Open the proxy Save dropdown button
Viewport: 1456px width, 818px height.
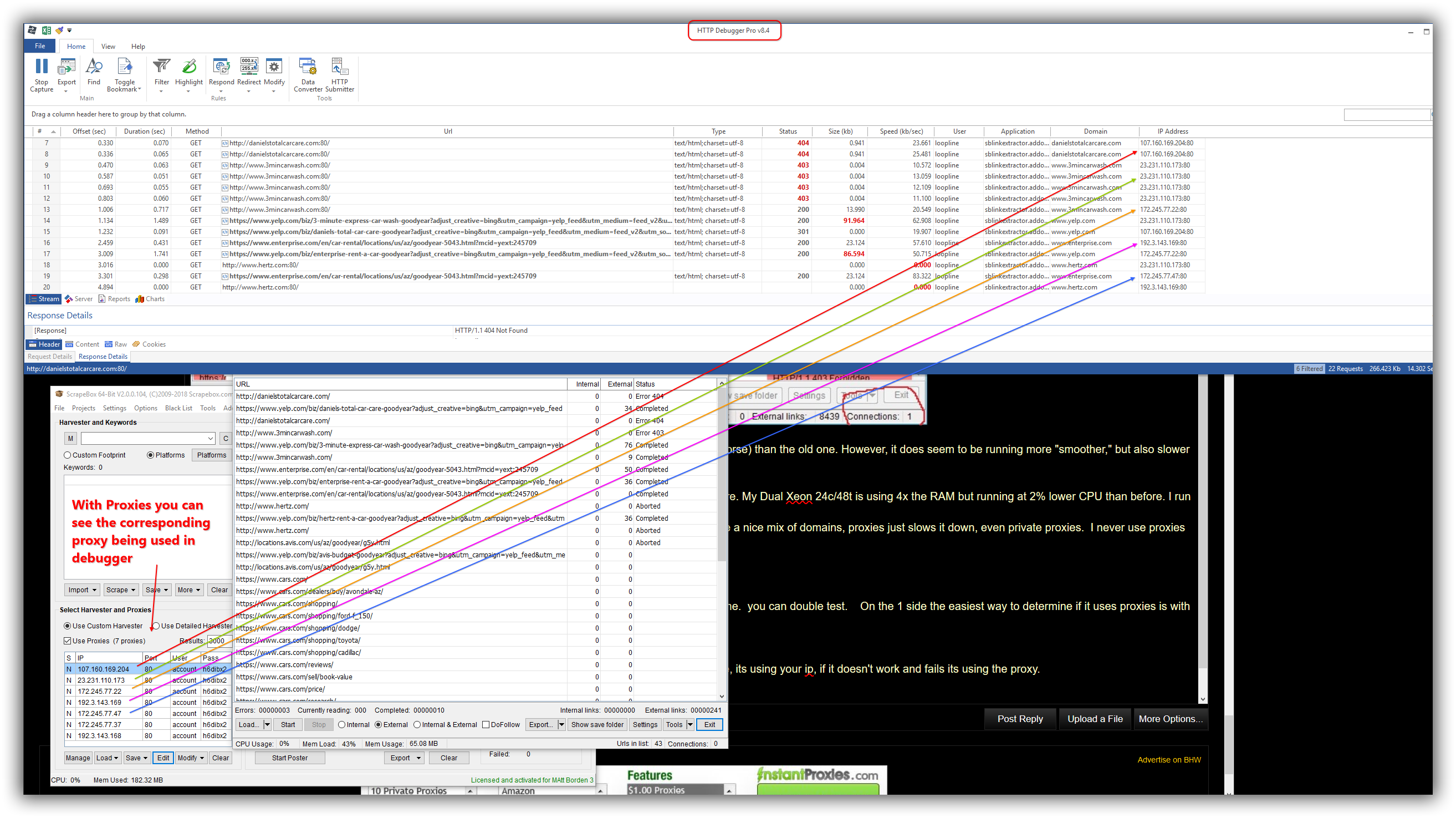pos(136,759)
